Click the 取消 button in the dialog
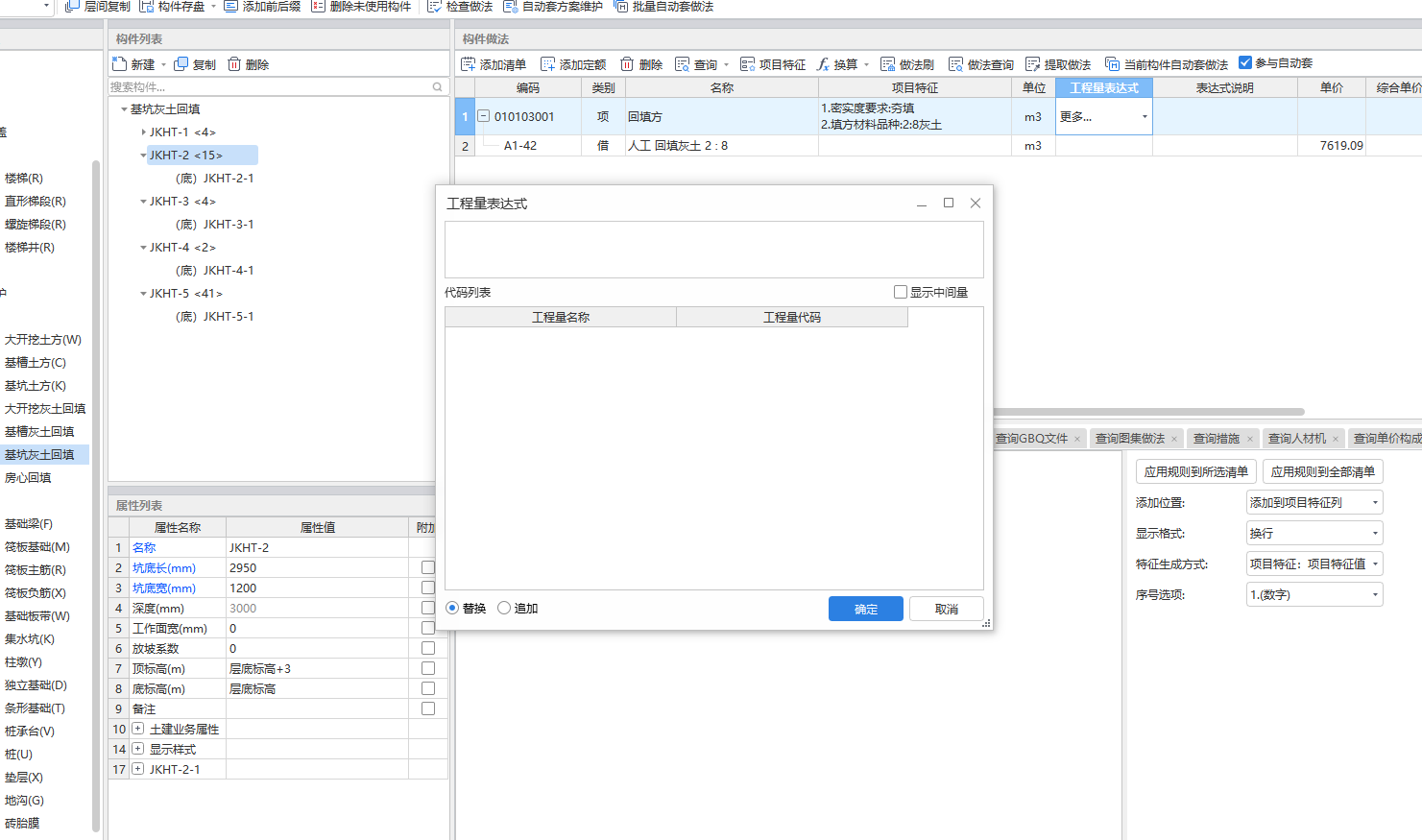The width and height of the screenshot is (1422, 840). [x=947, y=609]
